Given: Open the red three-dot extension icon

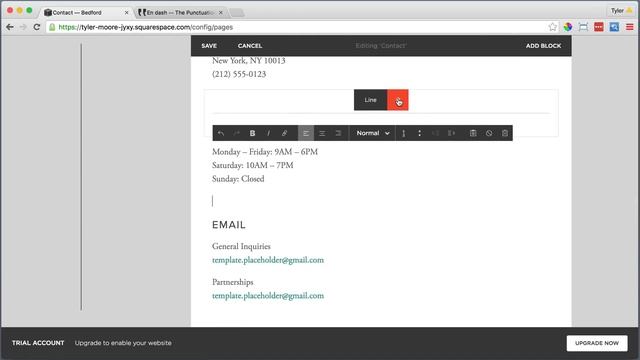Looking at the screenshot, I should point(599,27).
